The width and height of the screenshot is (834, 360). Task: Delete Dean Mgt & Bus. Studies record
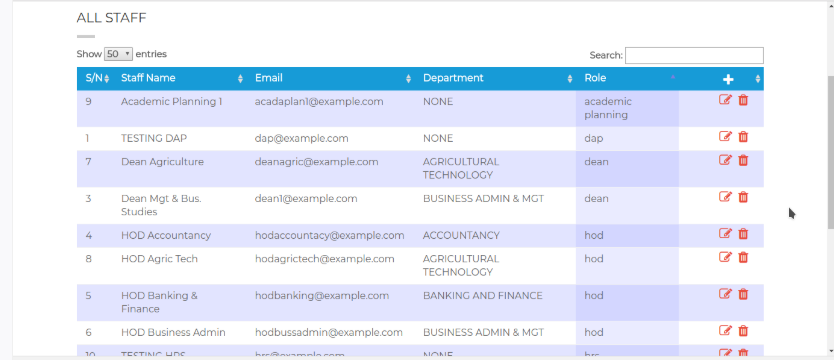click(744, 197)
